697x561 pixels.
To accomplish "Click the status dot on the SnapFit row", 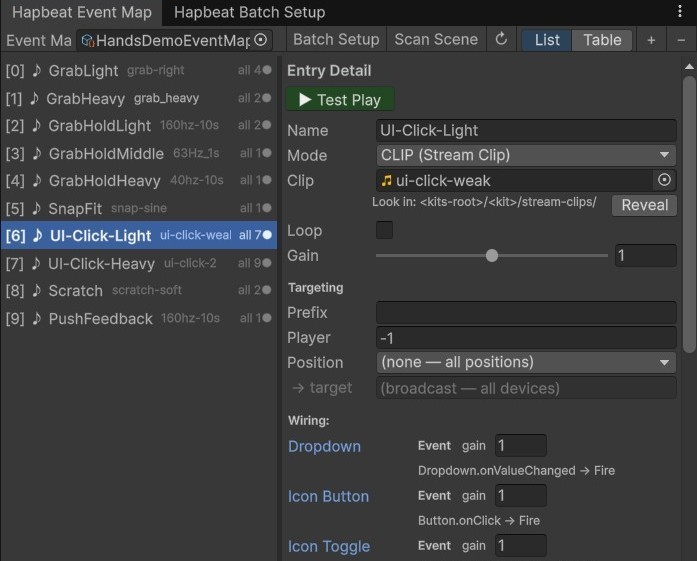I will (267, 208).
